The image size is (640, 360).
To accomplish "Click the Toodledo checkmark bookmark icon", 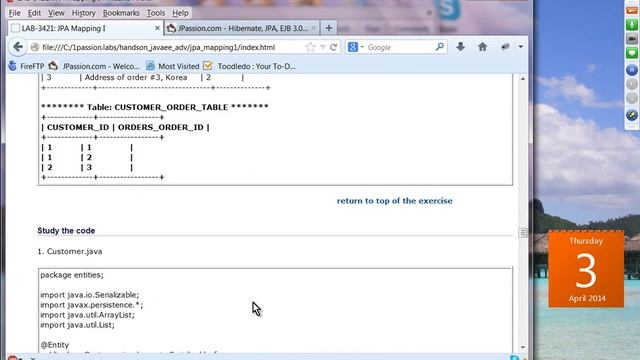I will tap(208, 66).
